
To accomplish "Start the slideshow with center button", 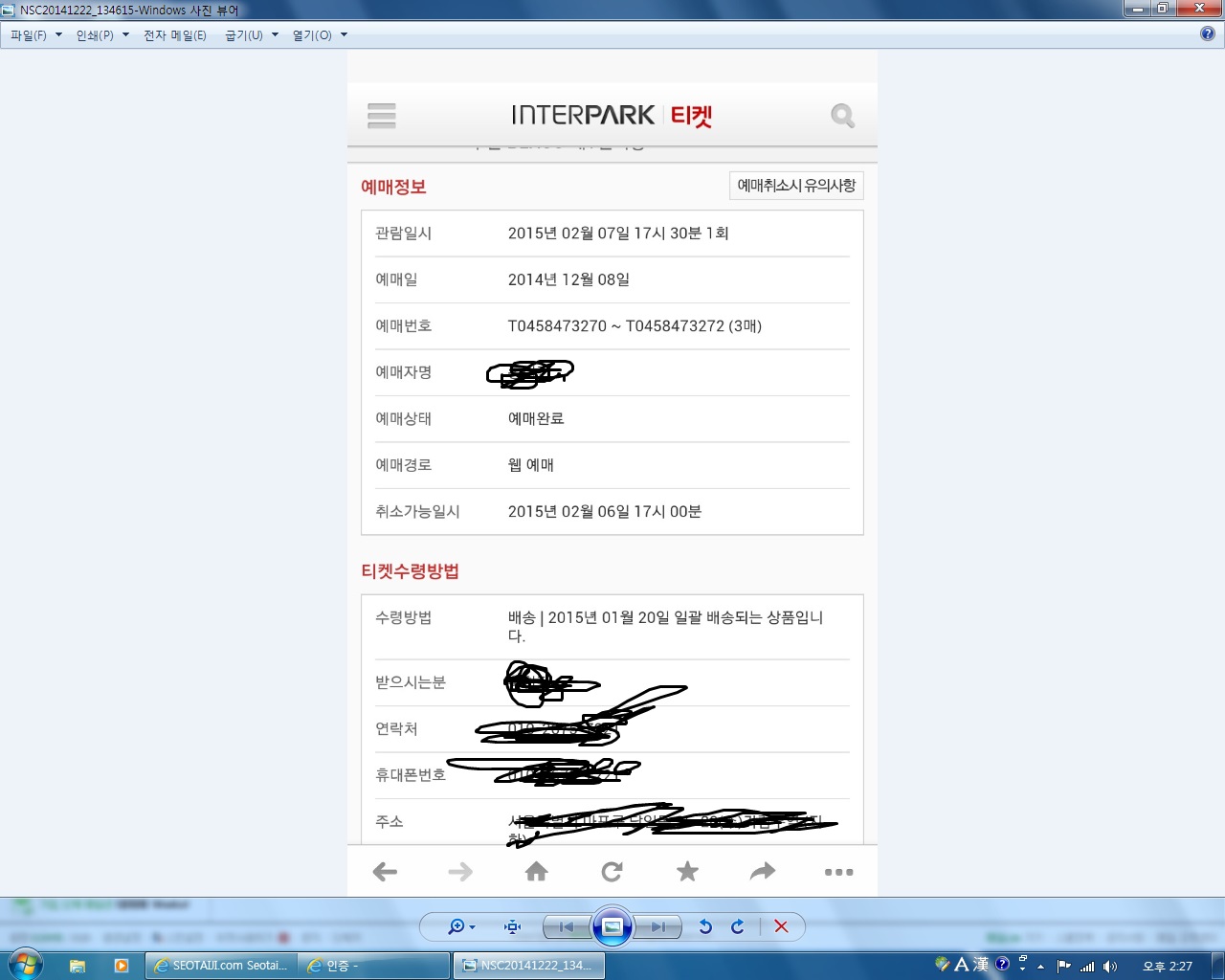I will pyautogui.click(x=612, y=926).
